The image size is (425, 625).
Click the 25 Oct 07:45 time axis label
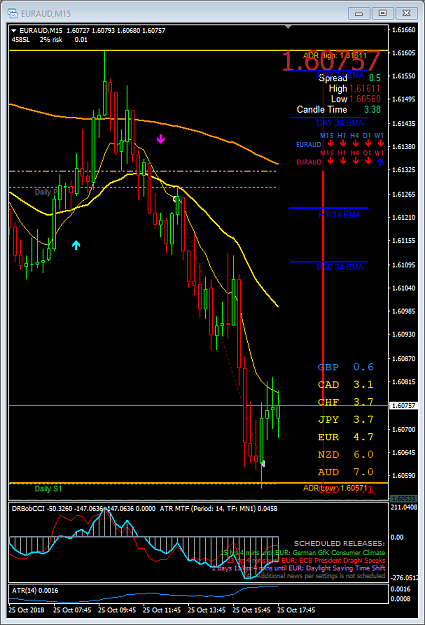coord(72,610)
